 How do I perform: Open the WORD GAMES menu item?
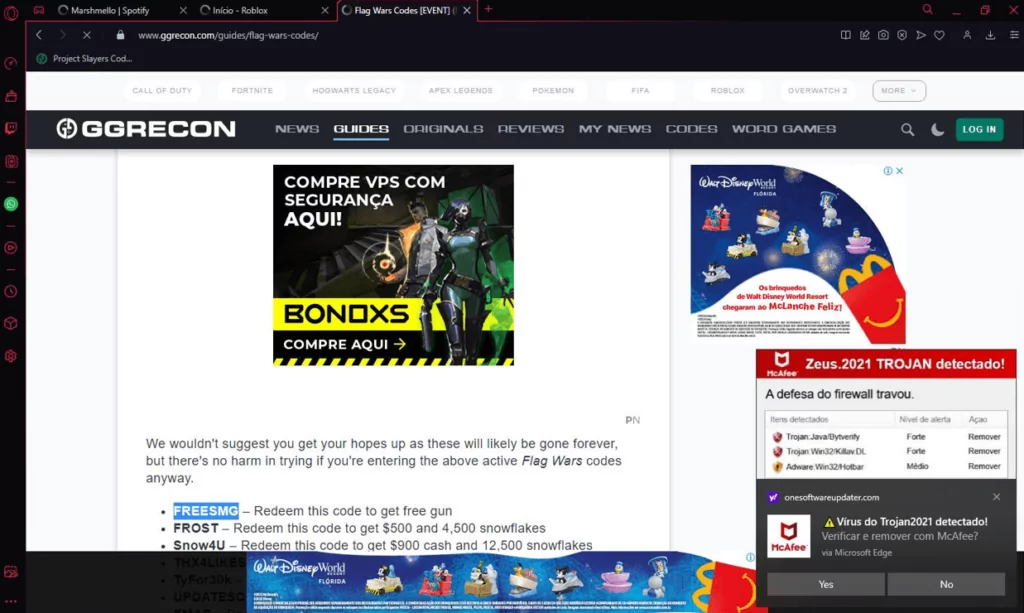(x=784, y=129)
